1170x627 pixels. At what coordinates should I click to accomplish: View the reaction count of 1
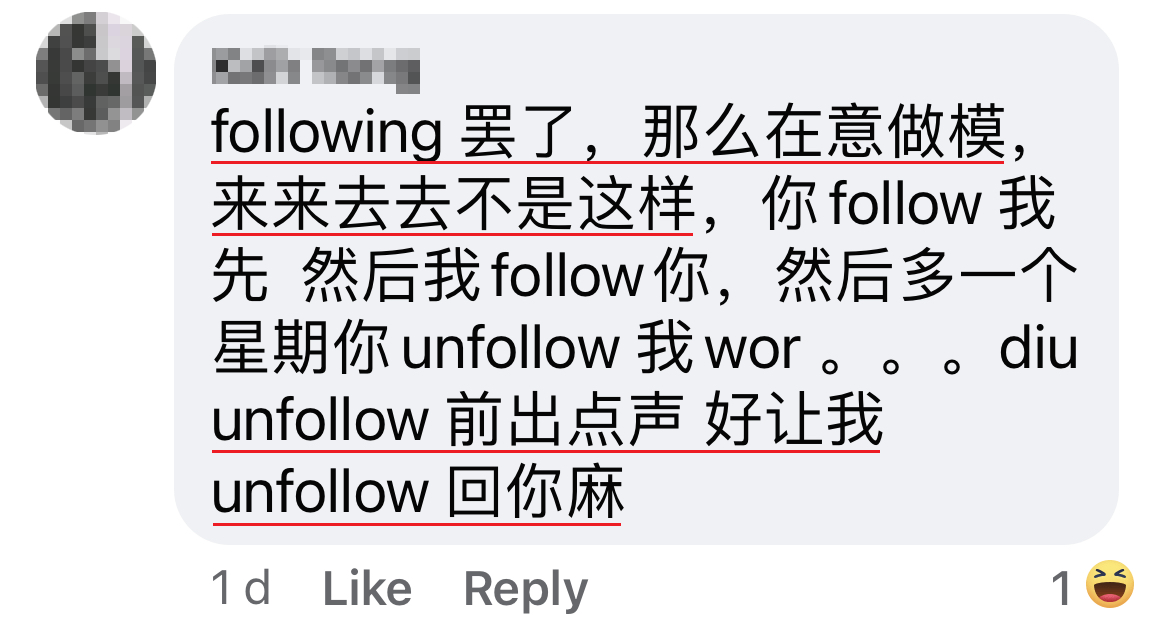1062,589
